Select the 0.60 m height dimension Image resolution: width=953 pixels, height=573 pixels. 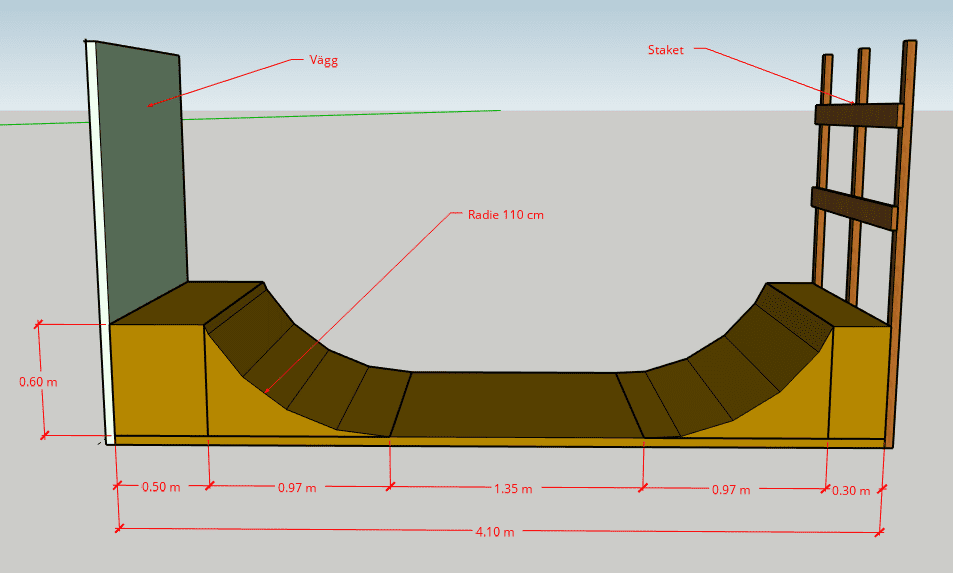[x=38, y=381]
